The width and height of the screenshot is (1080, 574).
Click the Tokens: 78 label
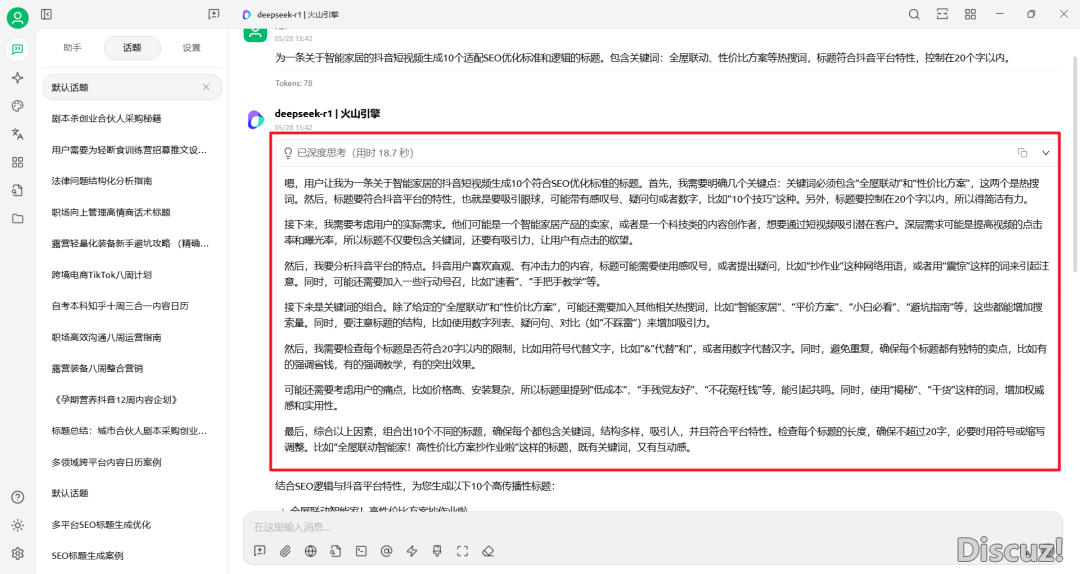[293, 83]
